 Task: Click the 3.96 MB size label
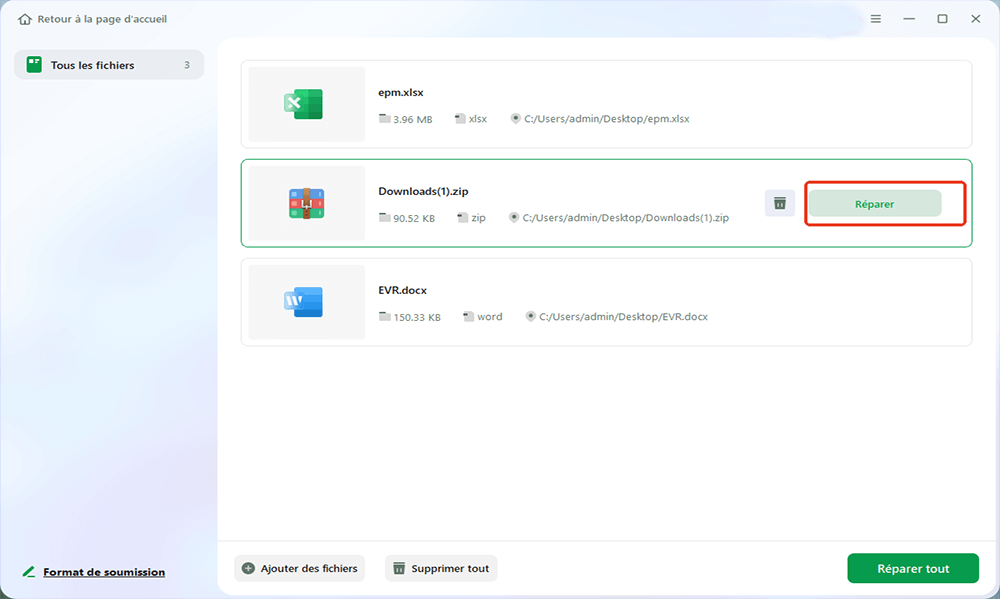pos(413,119)
